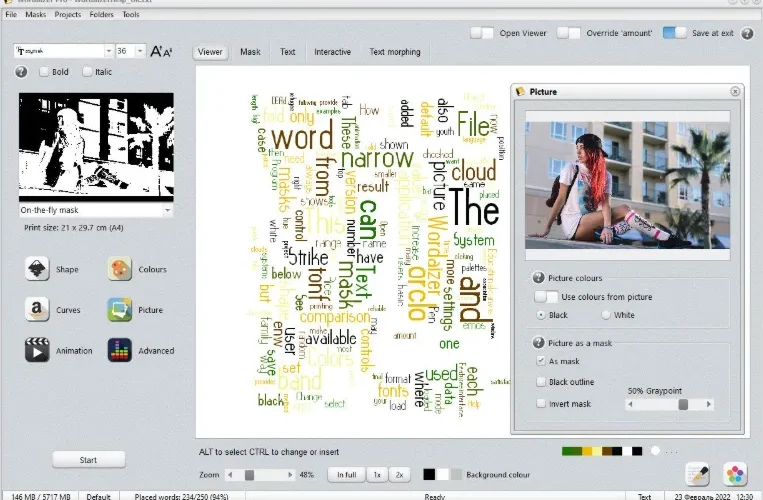Image resolution: width=763 pixels, height=500 pixels.
Task: Open the Masks menu
Action: (x=36, y=14)
